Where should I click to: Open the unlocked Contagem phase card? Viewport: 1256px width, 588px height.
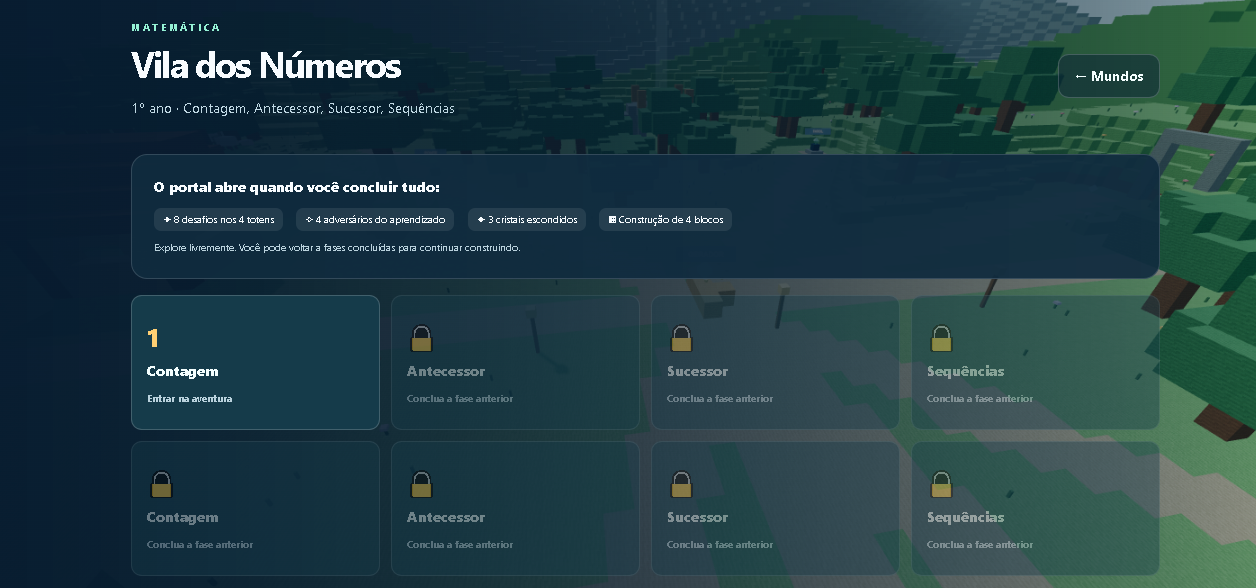pyautogui.click(x=255, y=362)
